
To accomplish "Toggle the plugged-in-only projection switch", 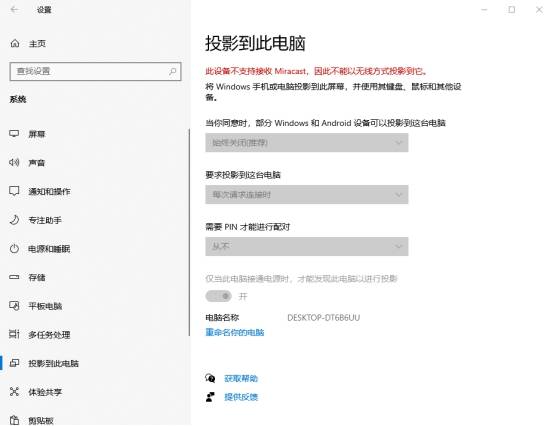I will pyautogui.click(x=219, y=296).
